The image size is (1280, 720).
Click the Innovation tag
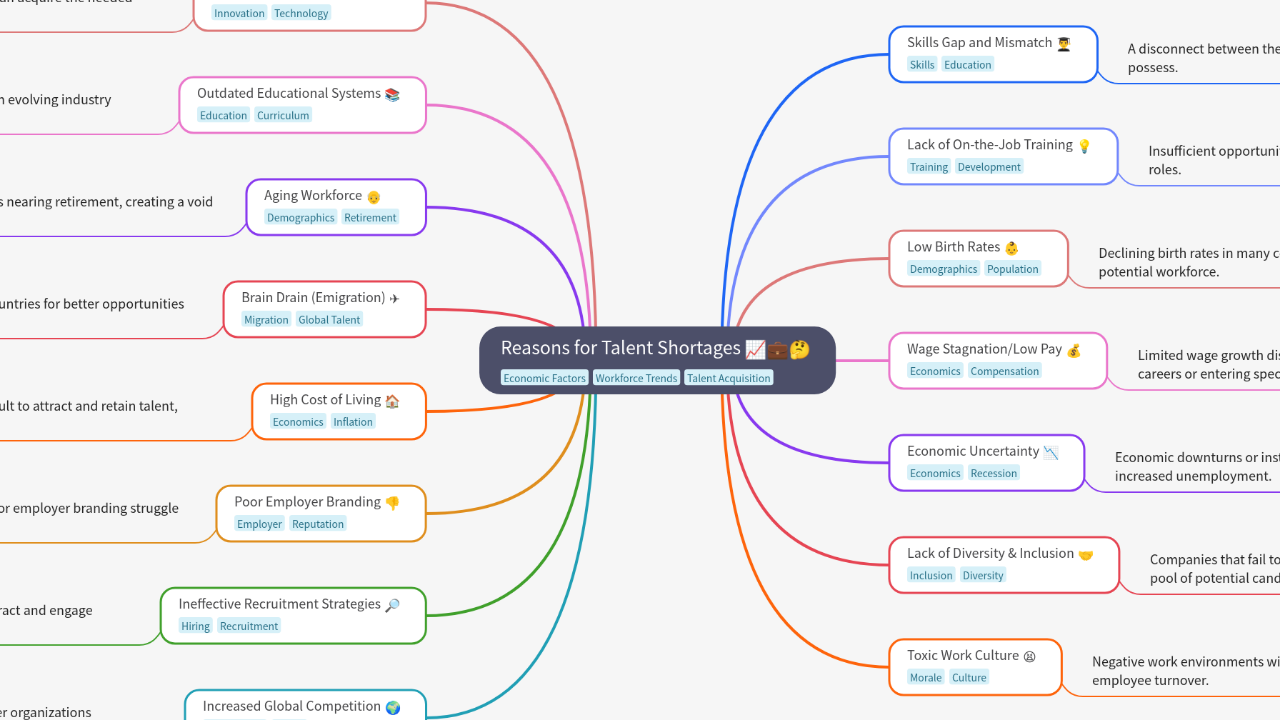click(x=239, y=13)
